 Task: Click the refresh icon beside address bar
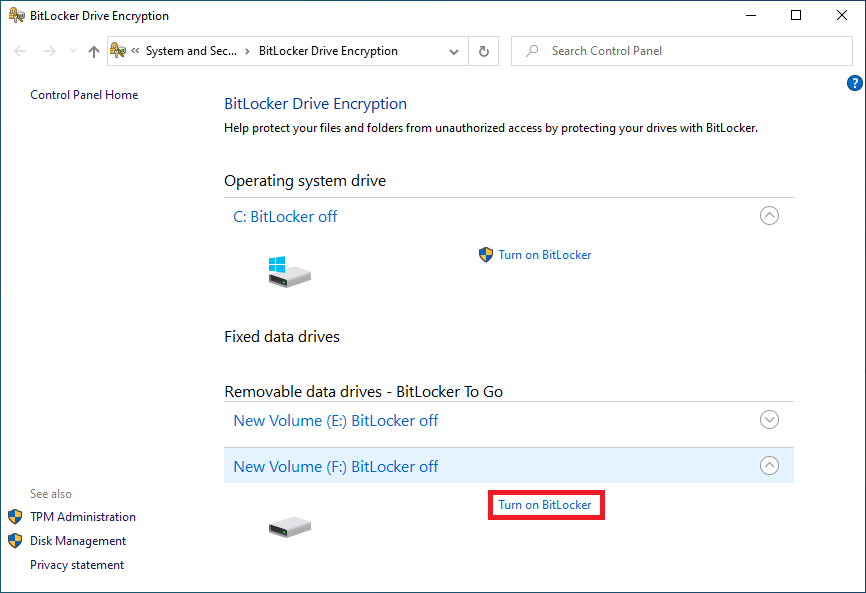coord(484,51)
